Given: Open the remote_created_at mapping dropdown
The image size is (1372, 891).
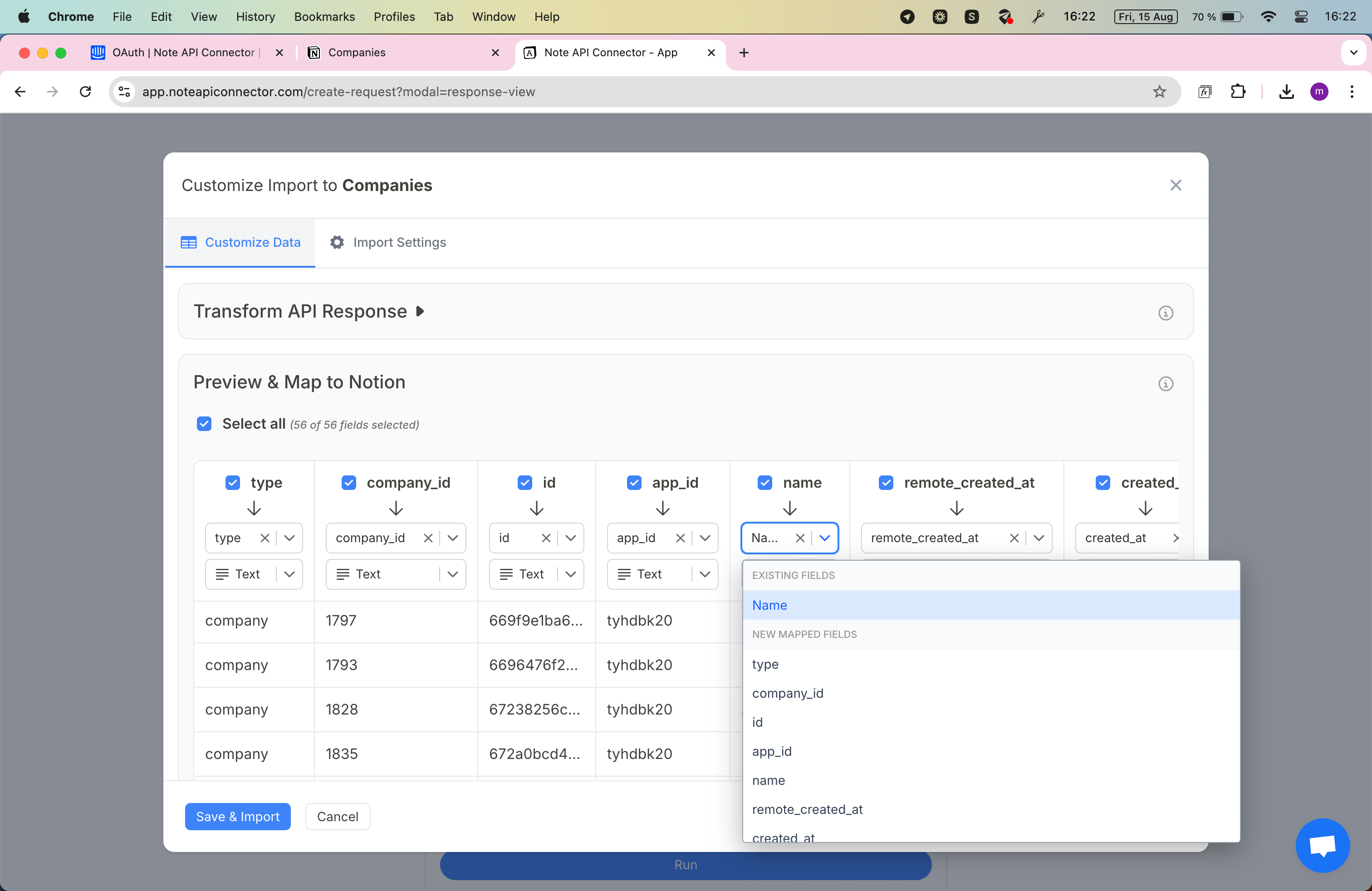Looking at the screenshot, I should 1039,538.
